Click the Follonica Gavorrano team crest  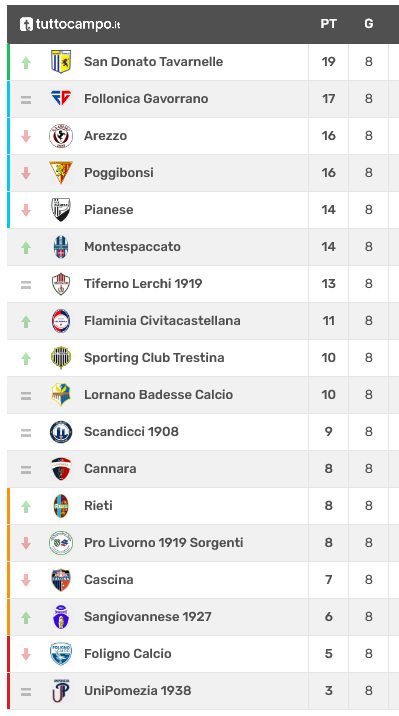point(61,98)
